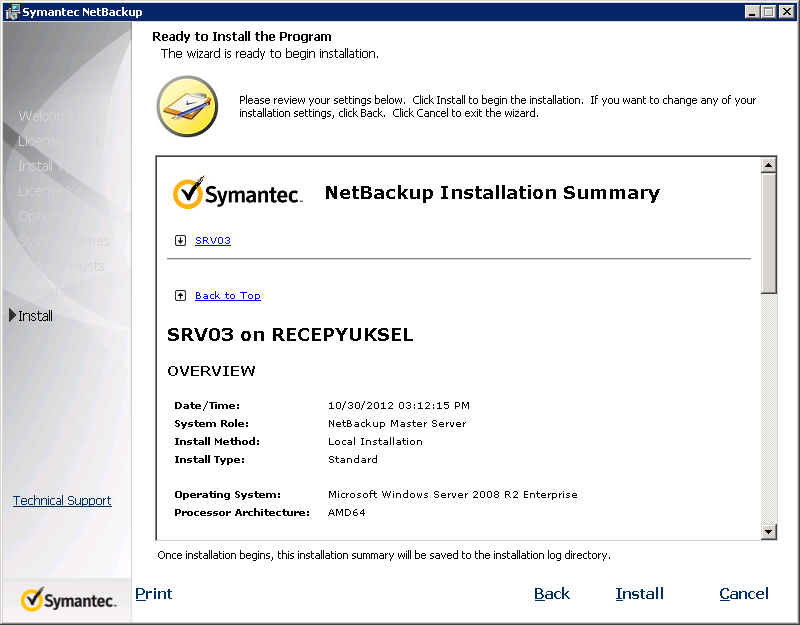The image size is (800, 625).
Task: Click the Symantec logo in the sidebar footer
Action: (68, 599)
